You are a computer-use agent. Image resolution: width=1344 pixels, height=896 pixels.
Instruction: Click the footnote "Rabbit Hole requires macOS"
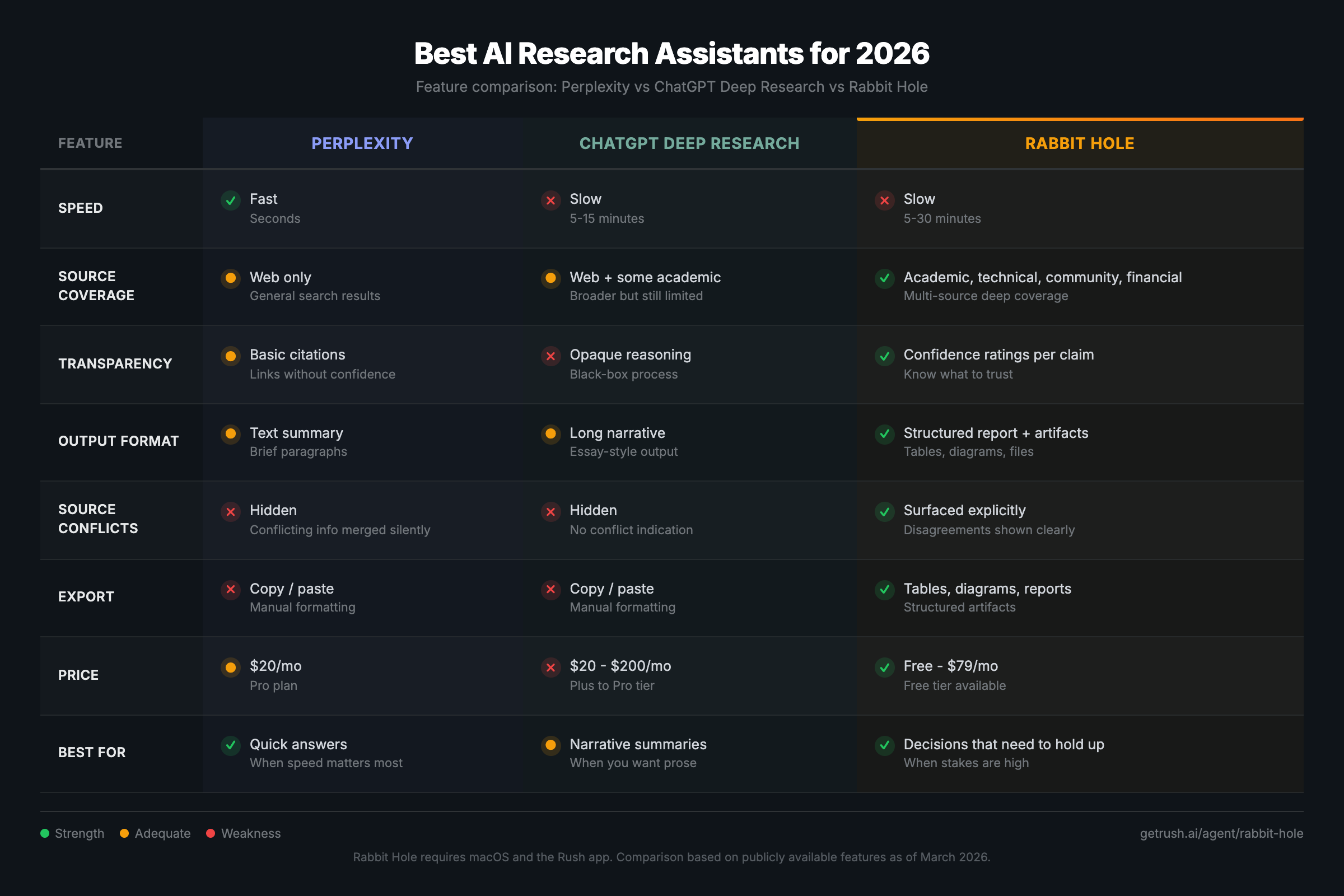pos(672,857)
